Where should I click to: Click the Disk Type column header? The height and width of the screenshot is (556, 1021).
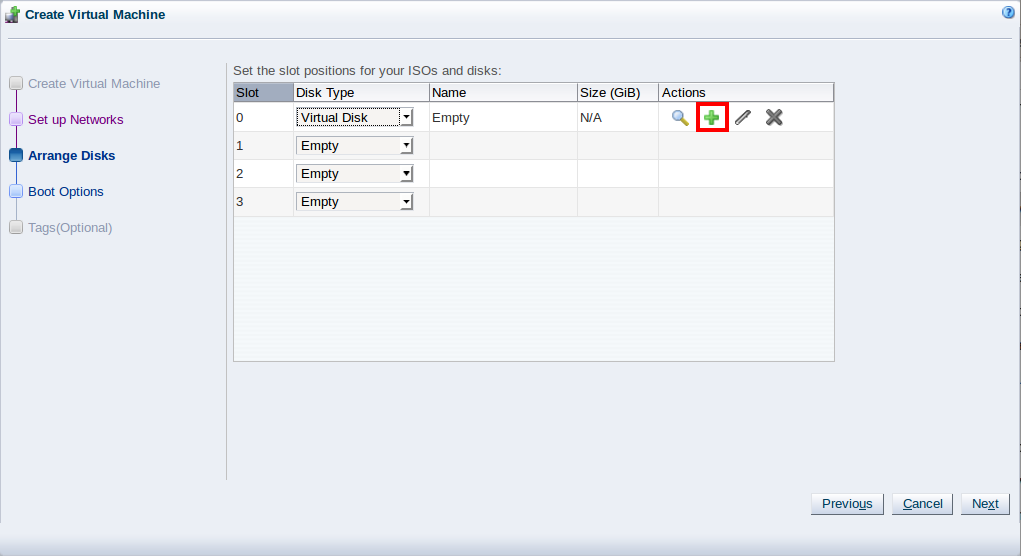361,92
